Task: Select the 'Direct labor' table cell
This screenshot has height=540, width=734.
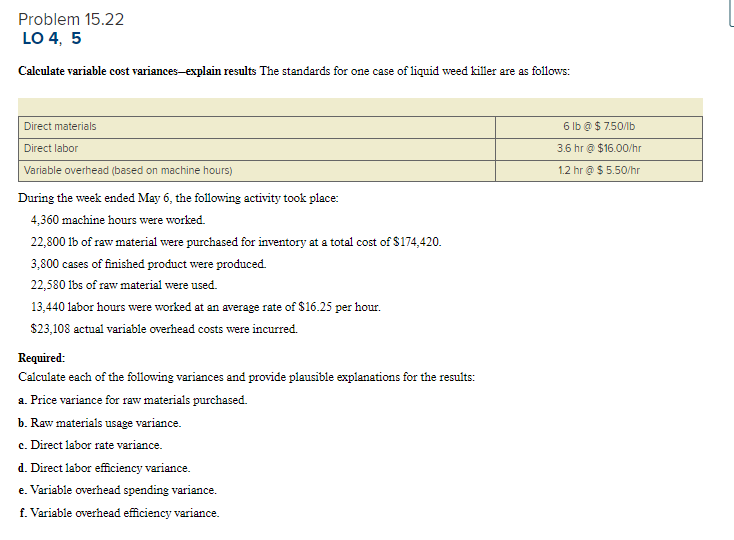Action: [257, 148]
